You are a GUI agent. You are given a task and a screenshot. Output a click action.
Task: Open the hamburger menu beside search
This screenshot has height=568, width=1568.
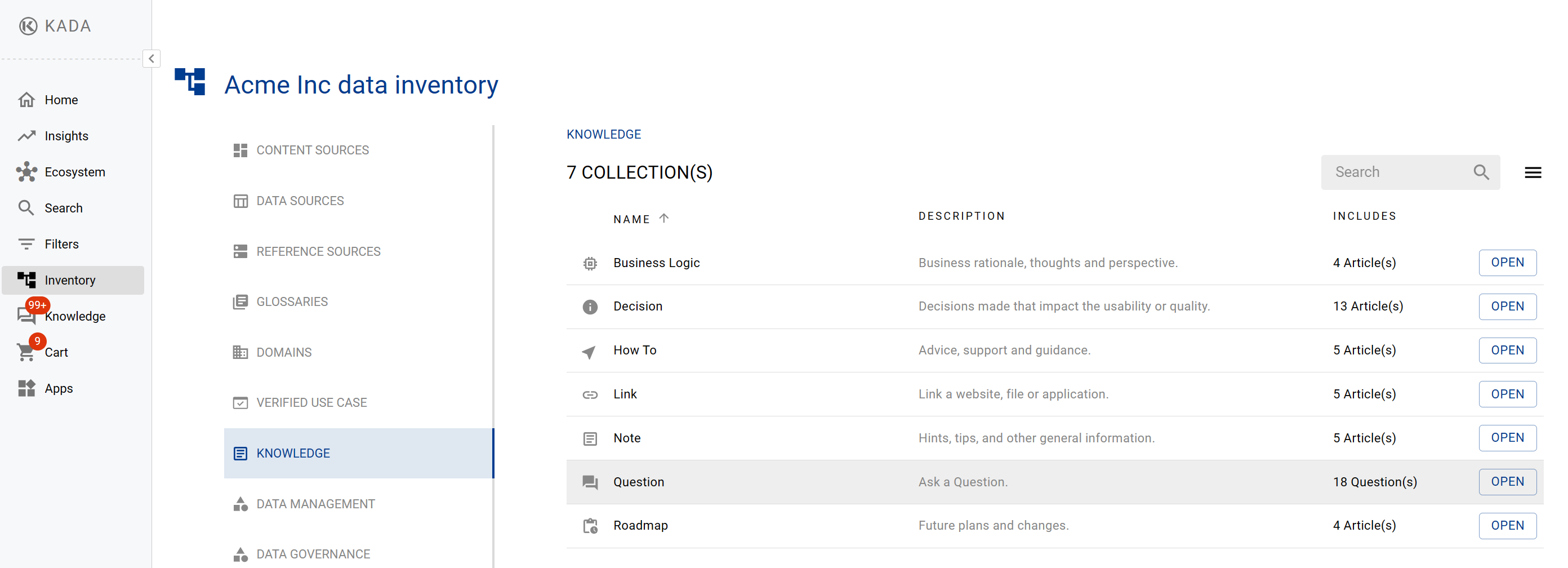1532,172
